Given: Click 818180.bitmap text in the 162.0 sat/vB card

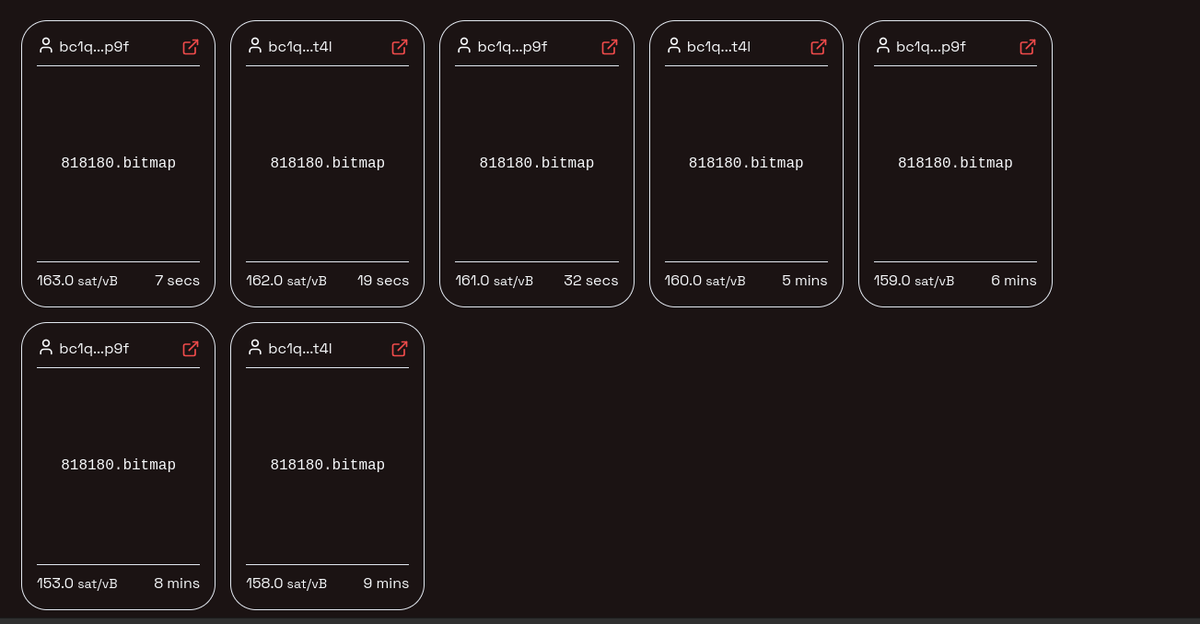Looking at the screenshot, I should 327,163.
